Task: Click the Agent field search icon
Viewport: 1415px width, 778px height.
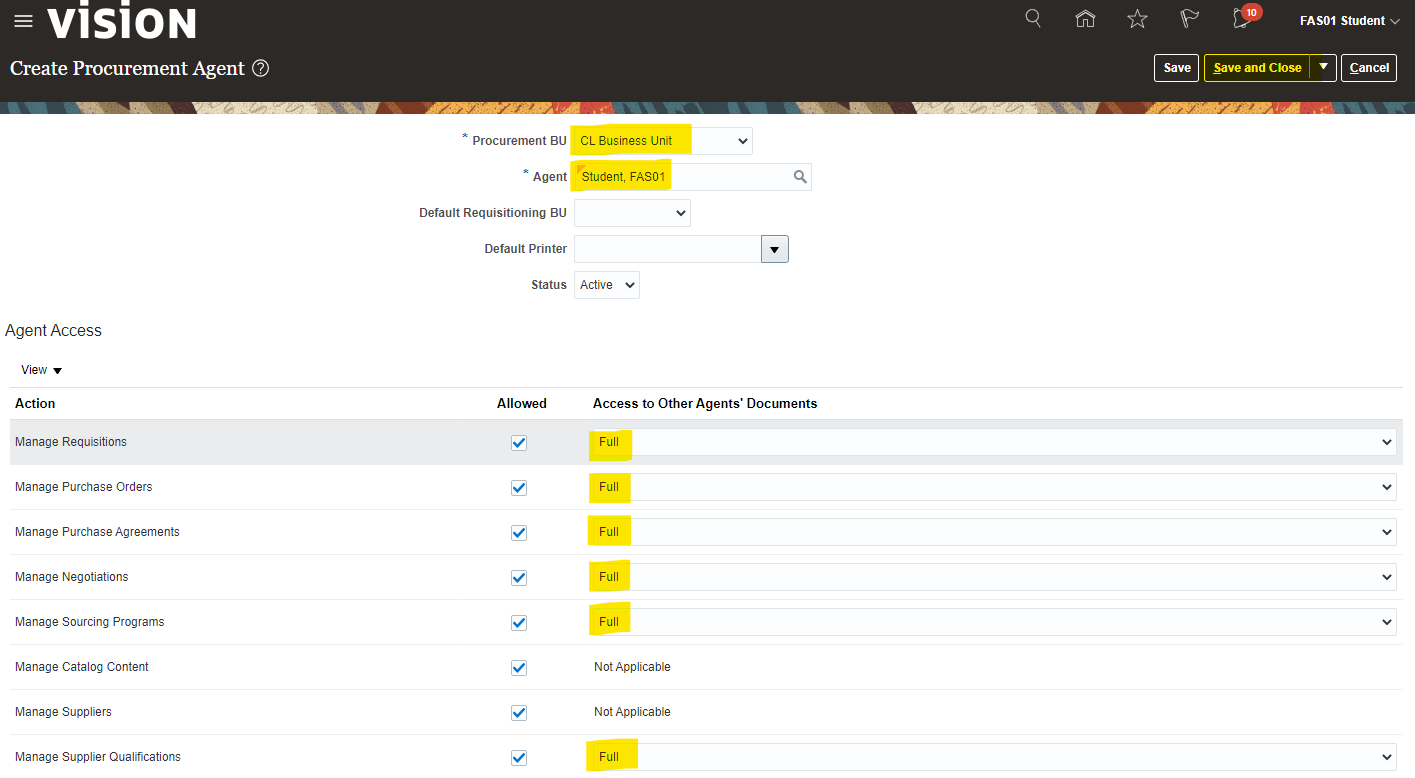Action: 800,177
